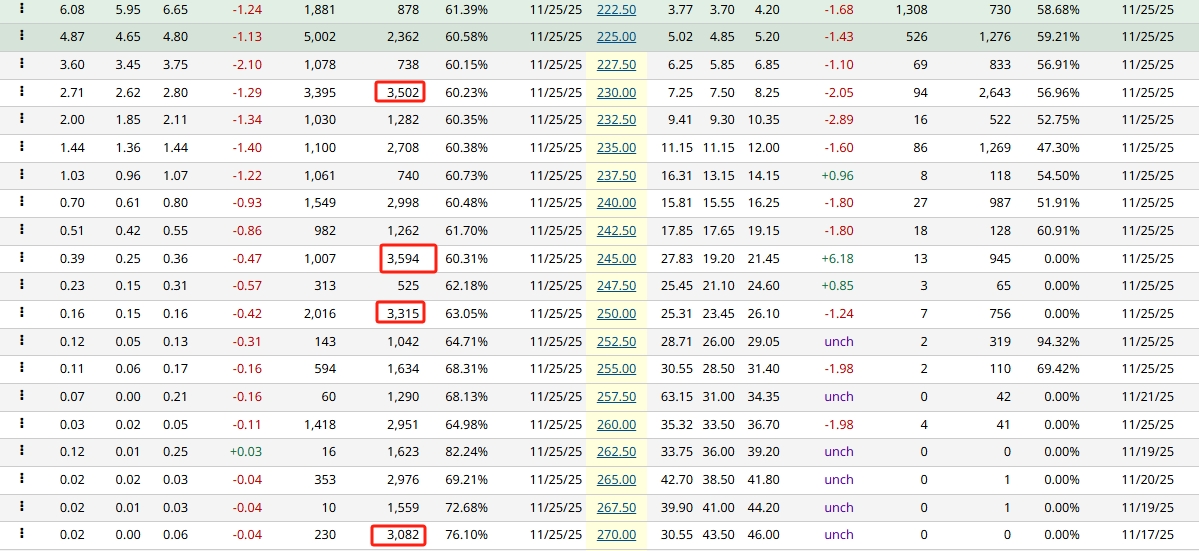This screenshot has height=551, width=1199.
Task: Open the three-dot menu on the 270.00 row
Action: (x=21, y=534)
